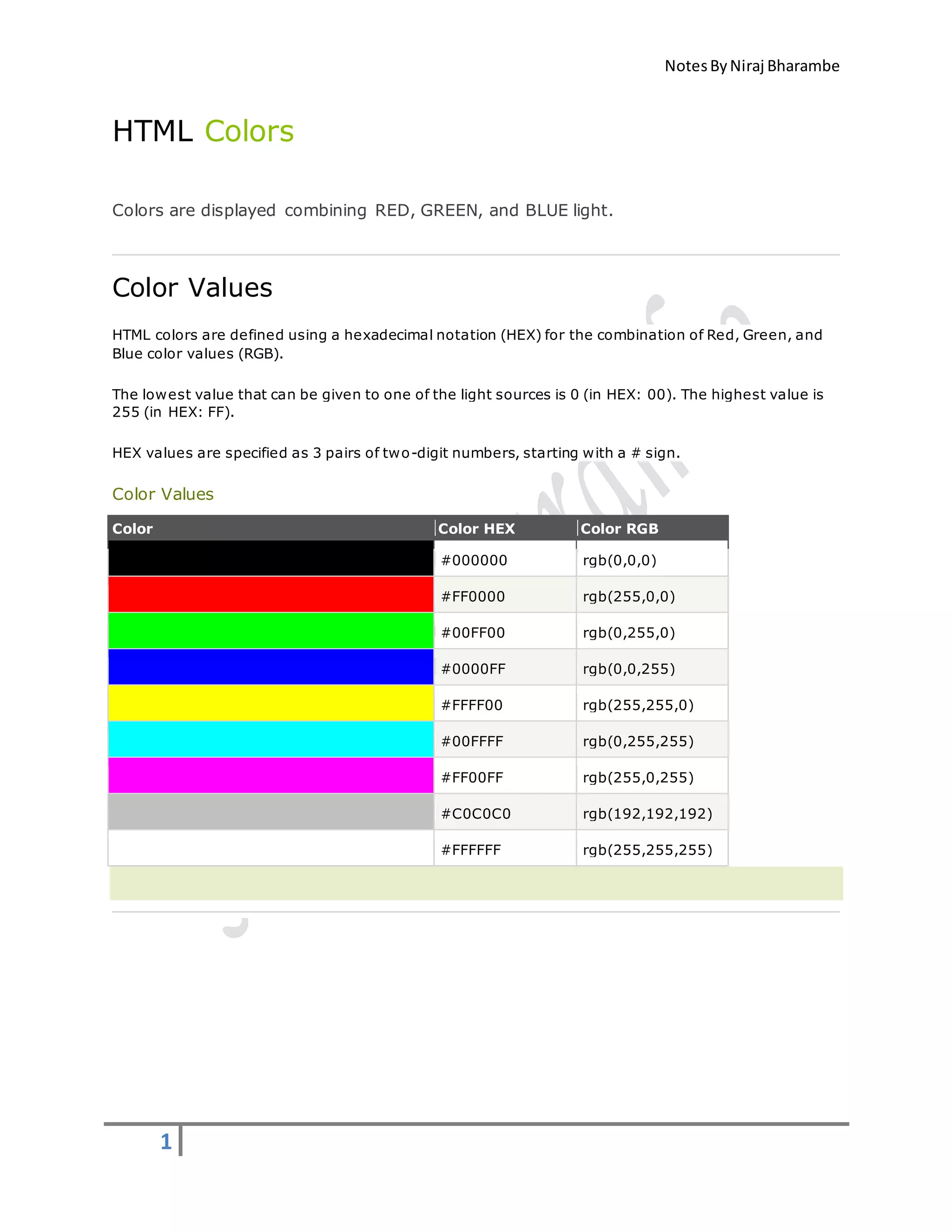Click the #FF0000 hex value cell
The width and height of the screenshot is (952, 1232).
(473, 596)
